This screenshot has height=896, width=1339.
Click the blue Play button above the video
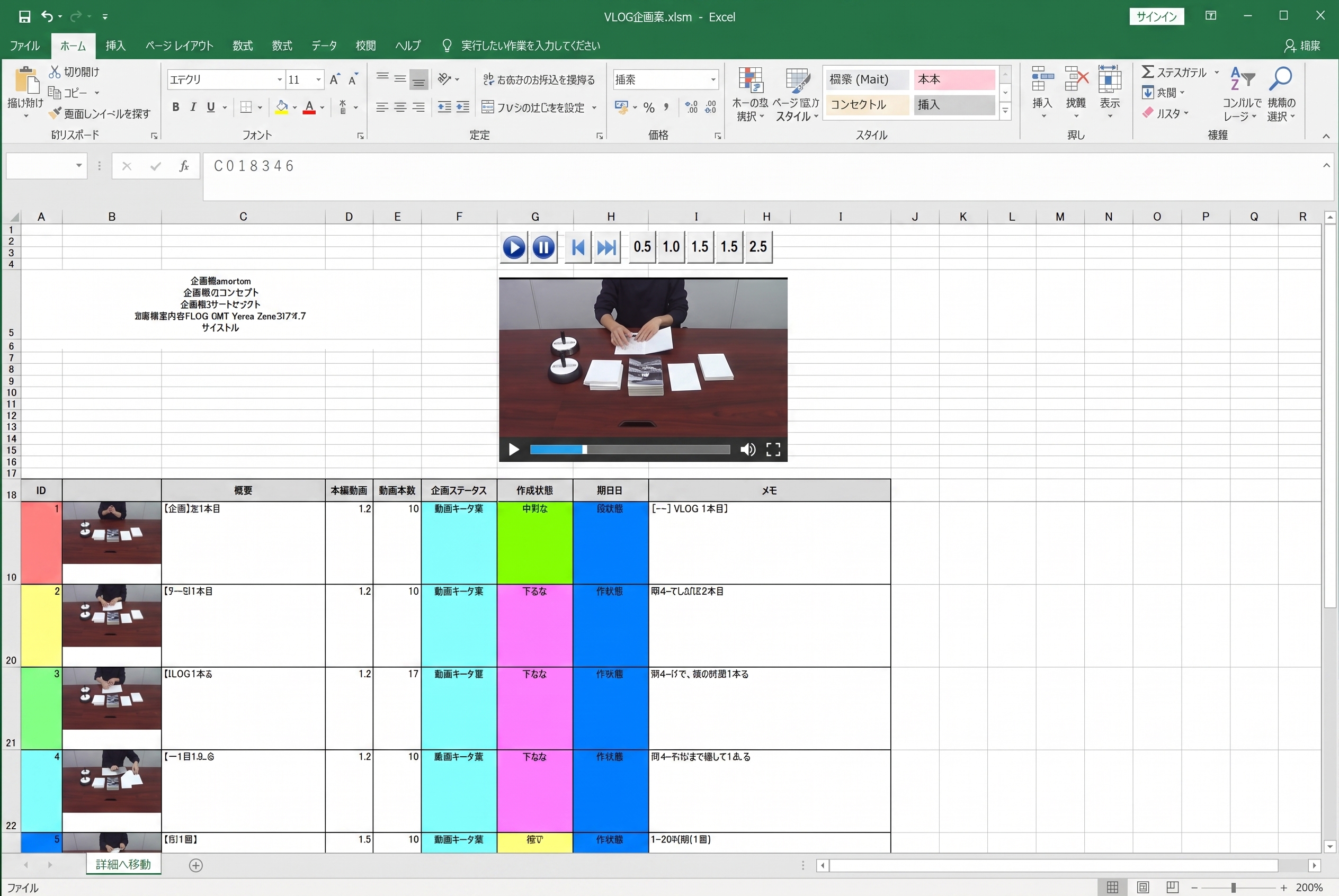click(x=514, y=247)
